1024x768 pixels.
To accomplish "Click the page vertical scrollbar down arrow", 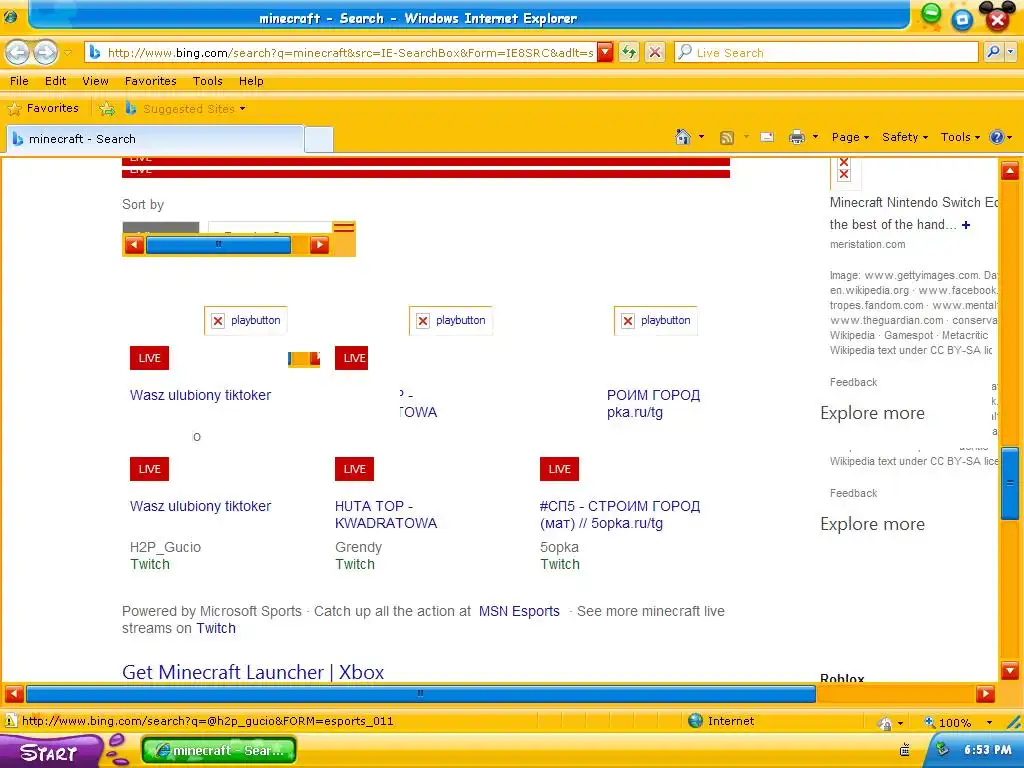I will 1010,670.
